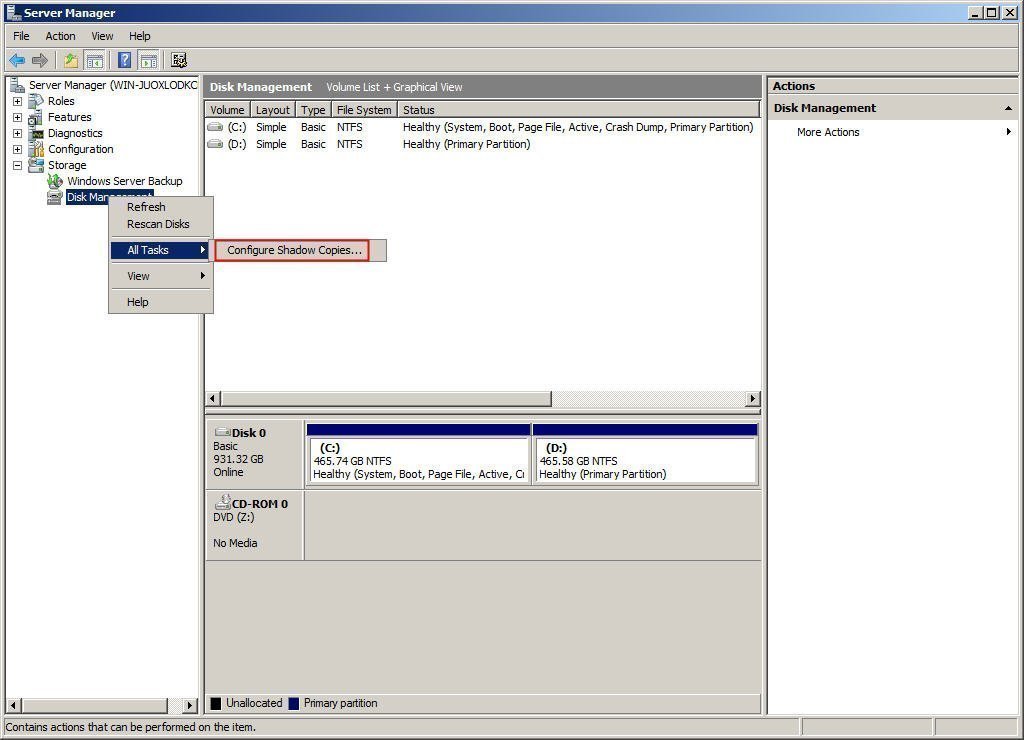Click the Storage icon in tree
The image size is (1024, 740).
36,165
